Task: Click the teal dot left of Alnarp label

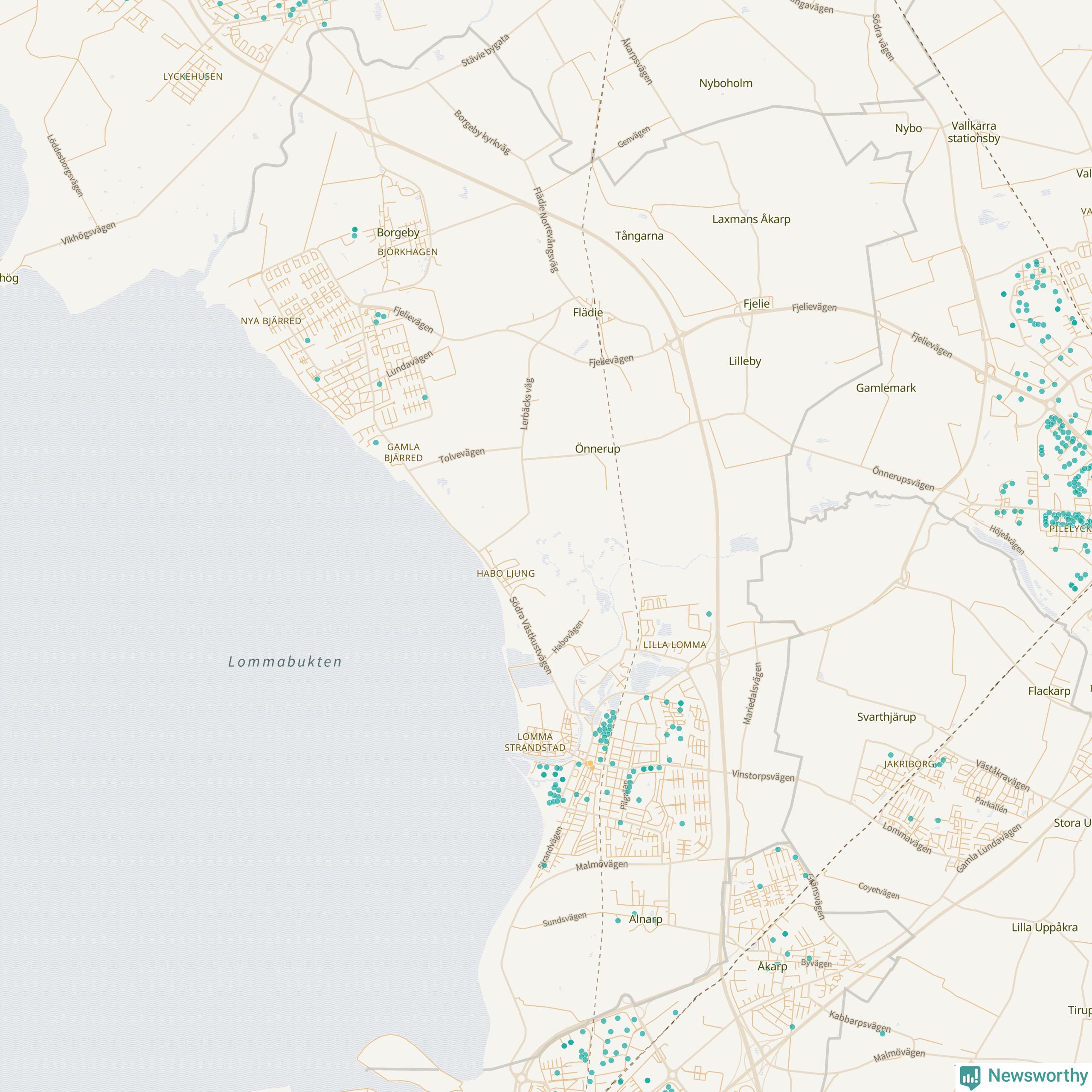Action: click(618, 921)
